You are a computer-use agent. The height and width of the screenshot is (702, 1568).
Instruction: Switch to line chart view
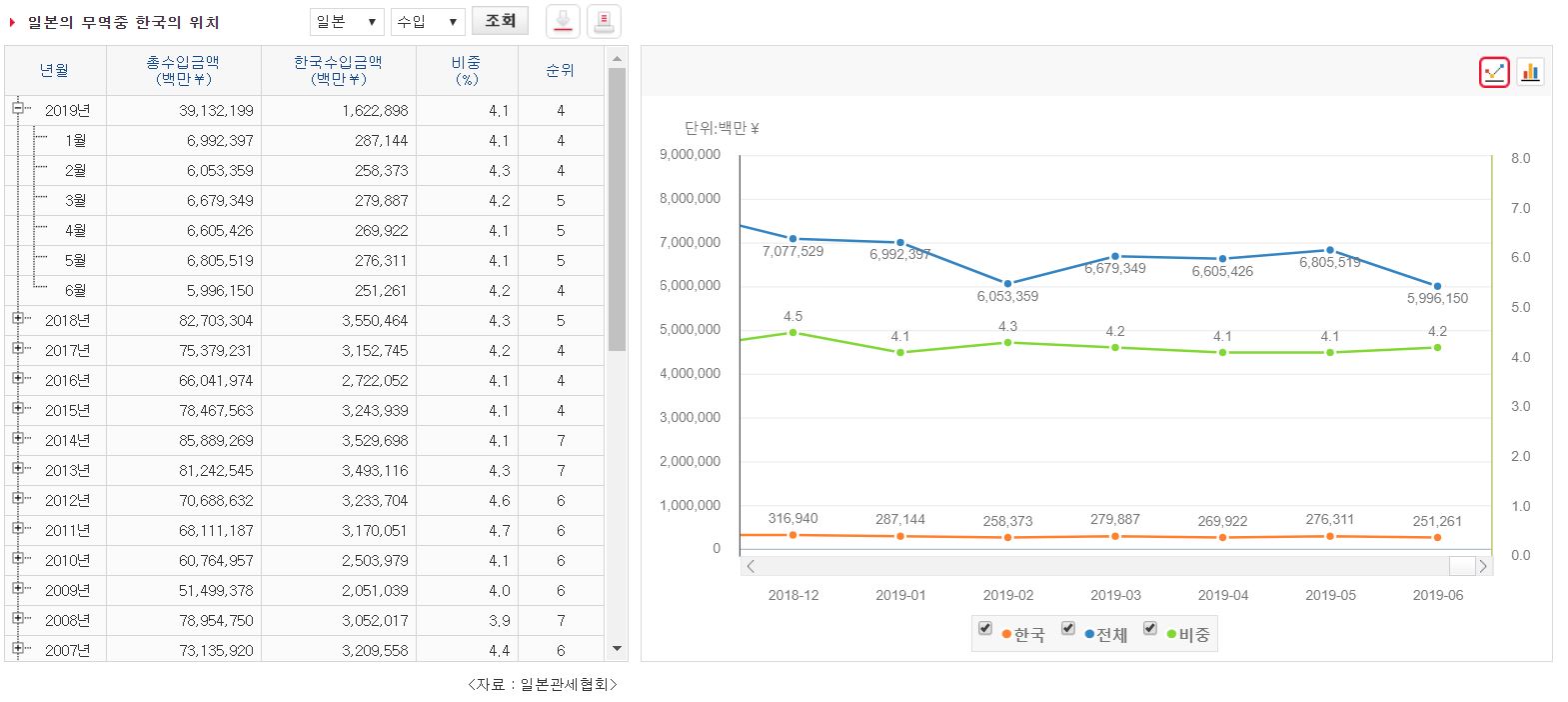1494,72
